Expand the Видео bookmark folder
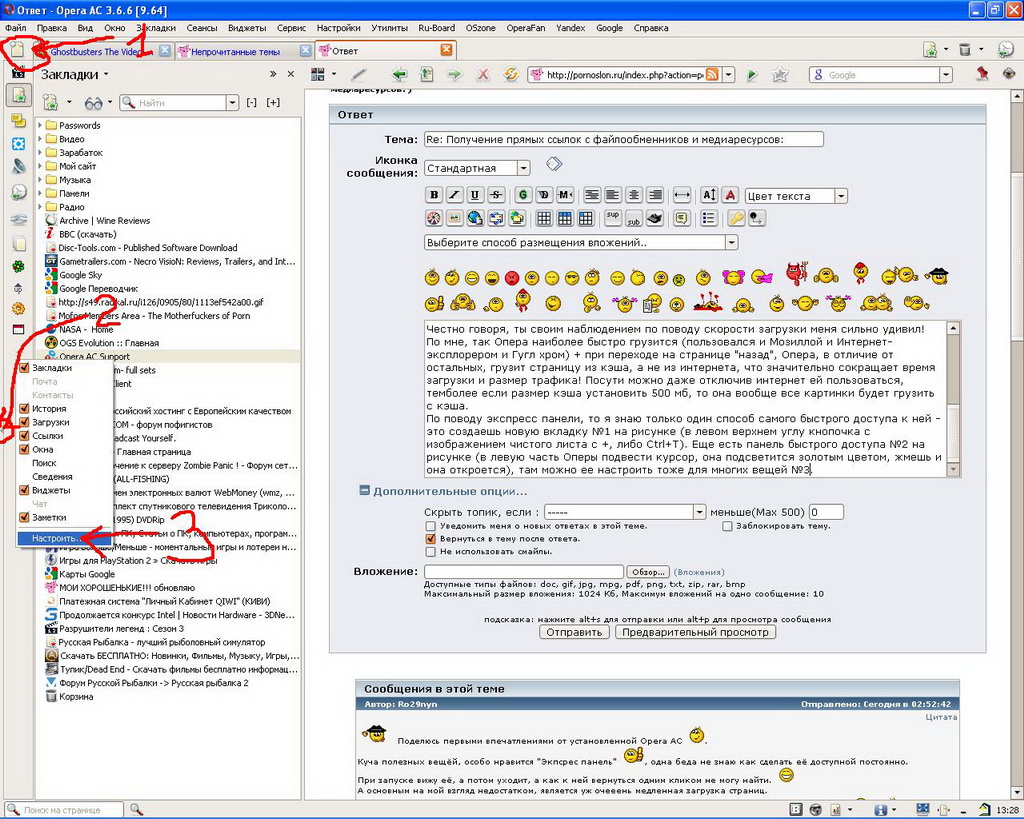 point(40,138)
